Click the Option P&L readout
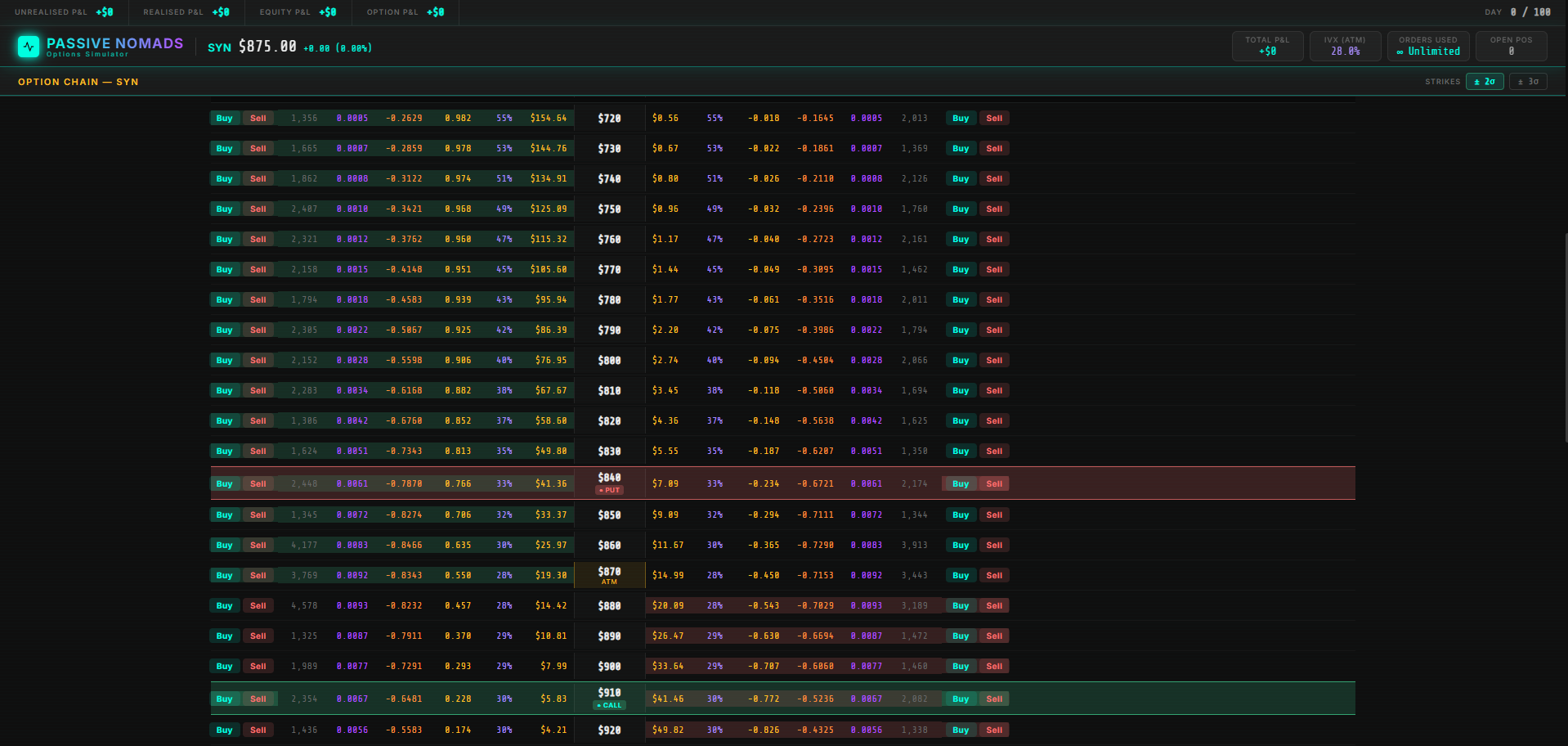 click(405, 12)
